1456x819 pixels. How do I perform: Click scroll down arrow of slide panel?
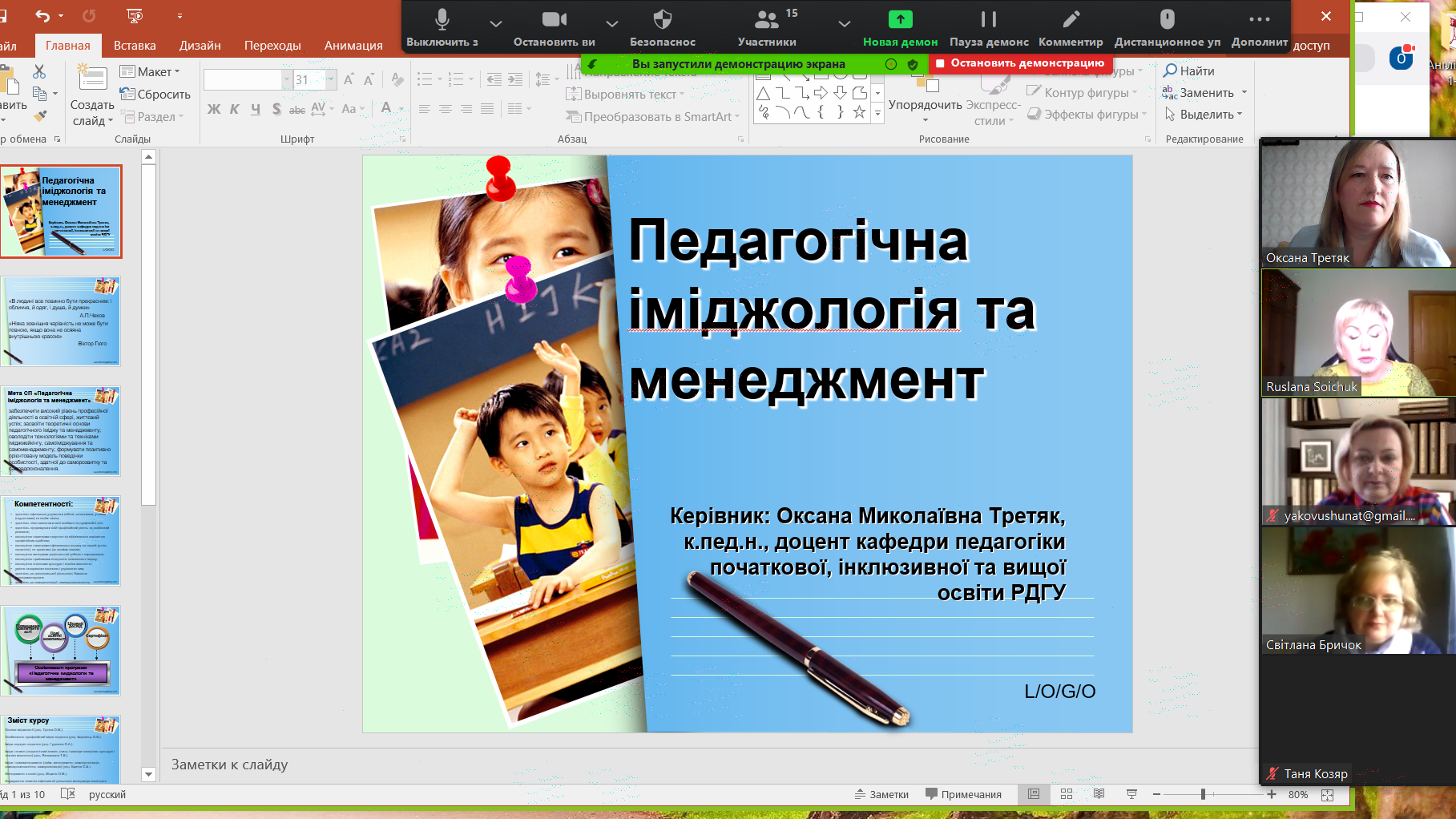148,774
